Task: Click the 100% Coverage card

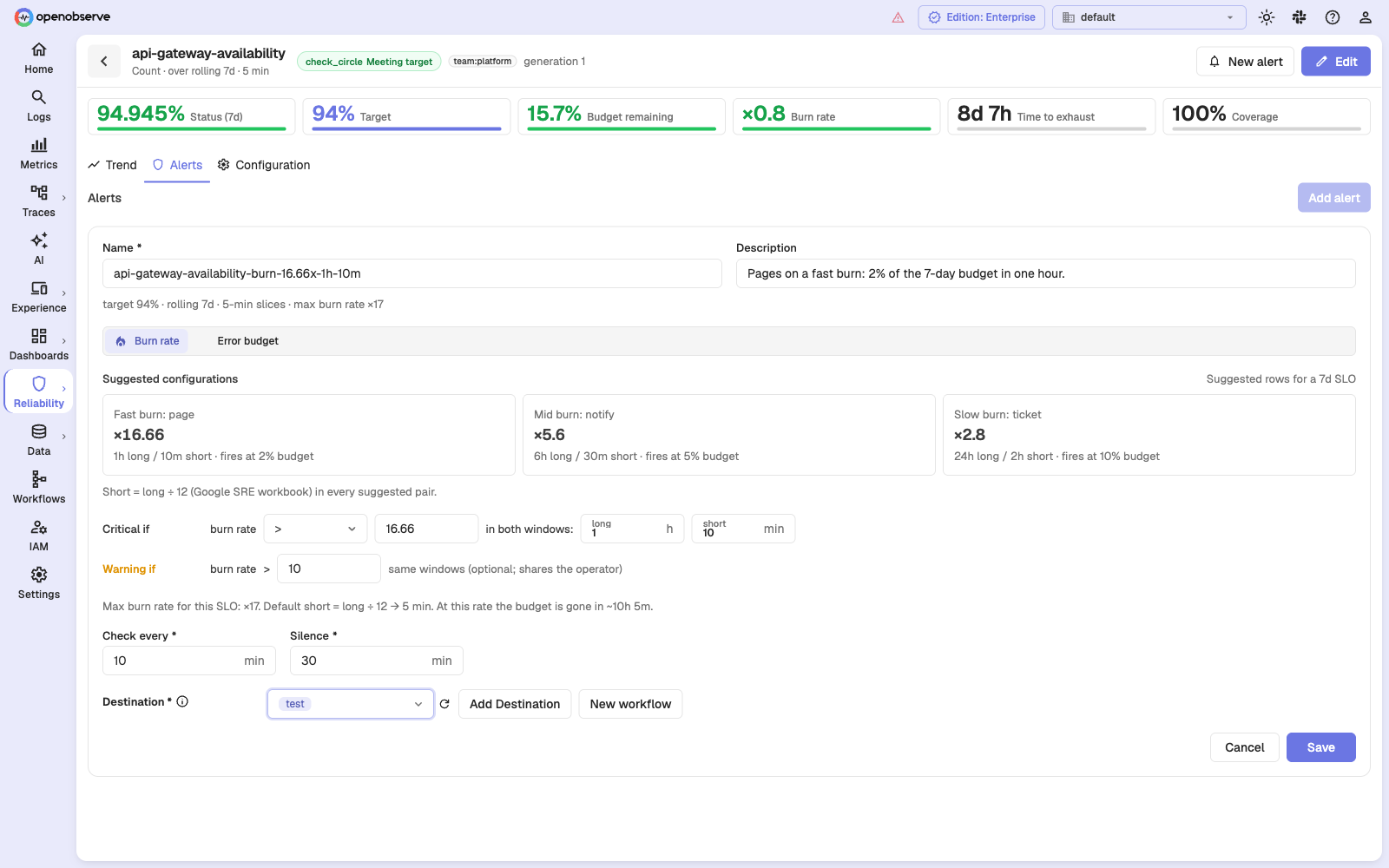Action: tap(1267, 116)
